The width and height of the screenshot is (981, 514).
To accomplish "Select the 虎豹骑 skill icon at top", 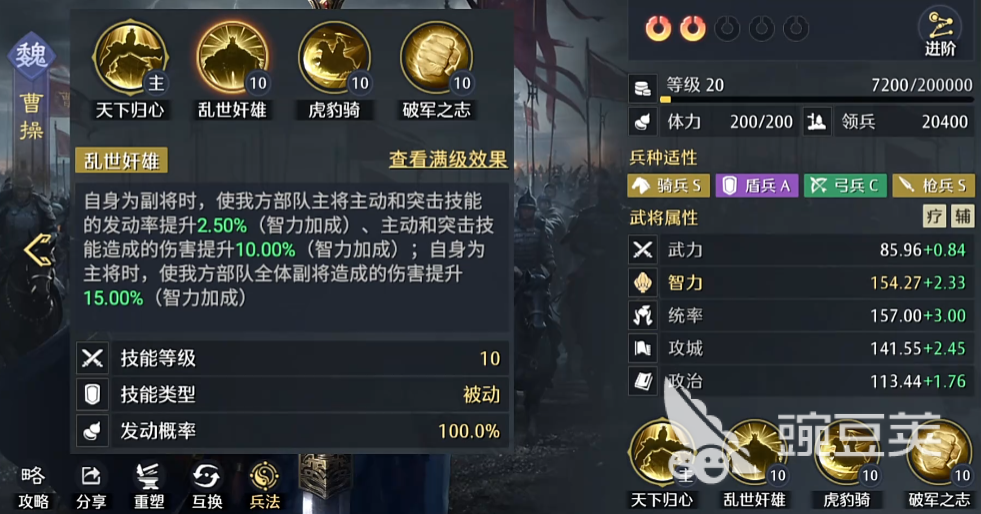I will pyautogui.click(x=335, y=58).
